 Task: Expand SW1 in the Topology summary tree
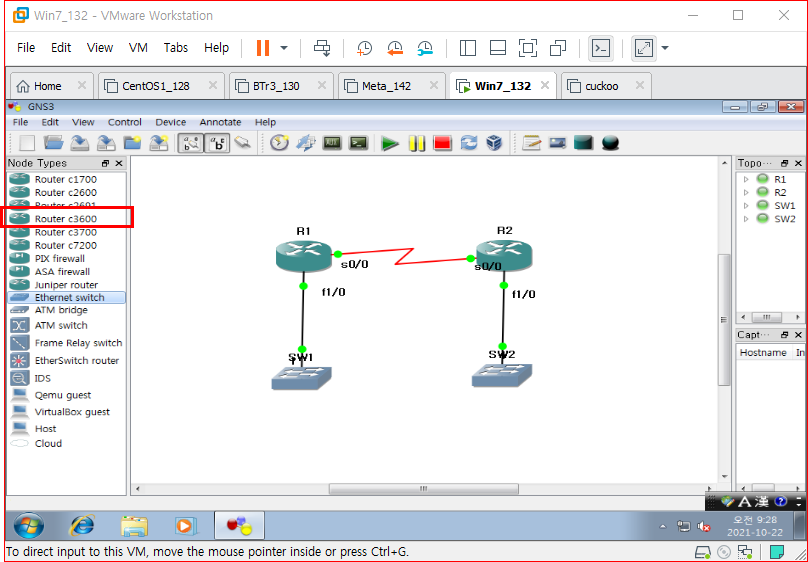pos(745,205)
